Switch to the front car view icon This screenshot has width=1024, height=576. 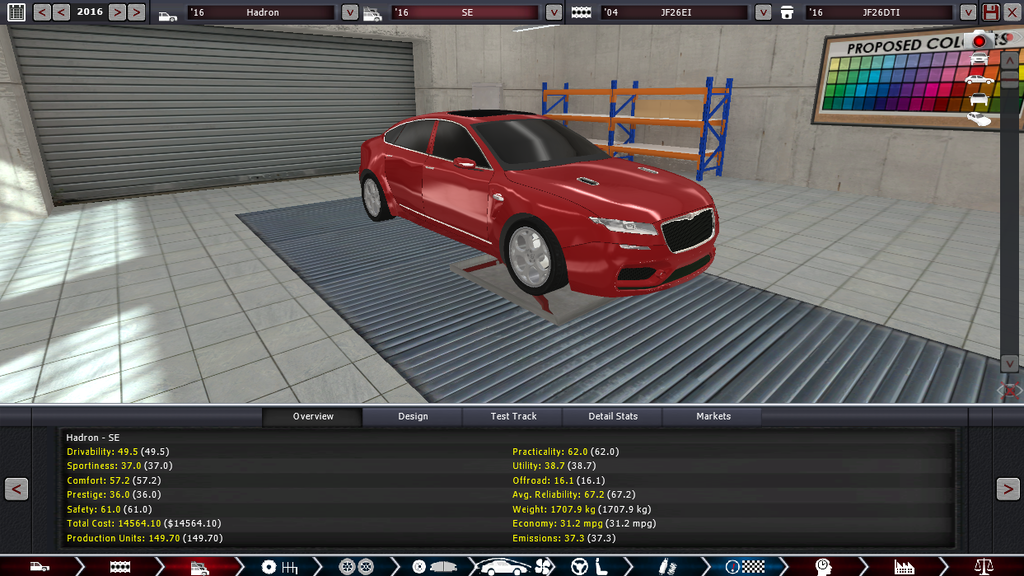(x=979, y=60)
